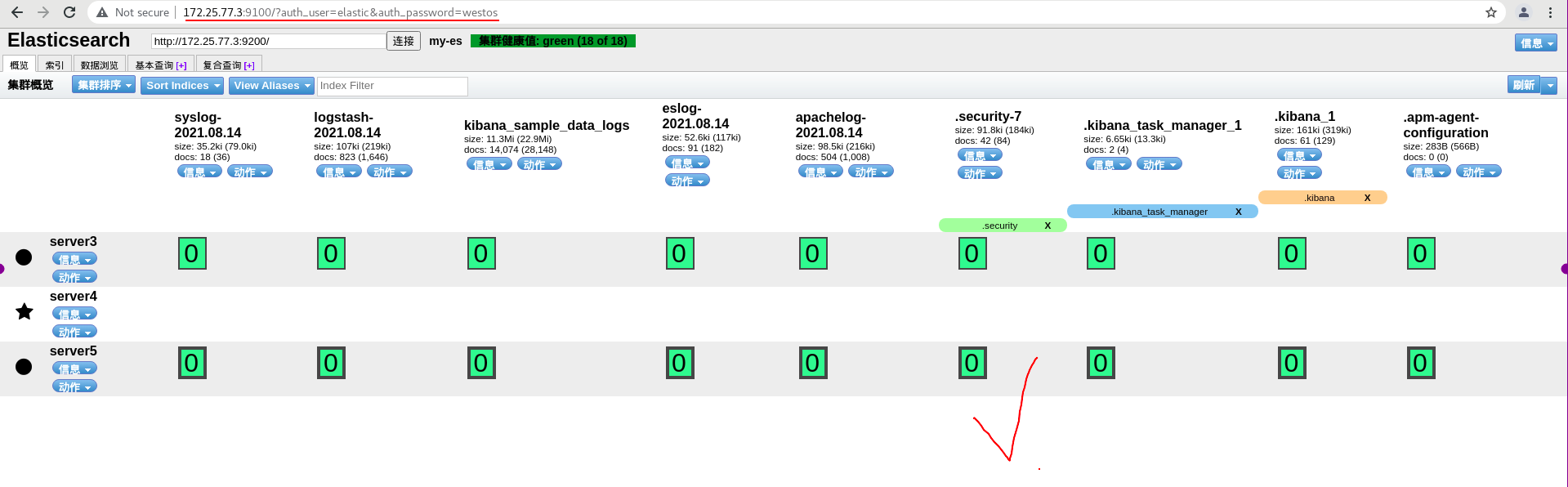Viewport: 1568px width, 487px height.
Task: Click the .kibana_task_manager alias bar
Action: (x=1162, y=212)
